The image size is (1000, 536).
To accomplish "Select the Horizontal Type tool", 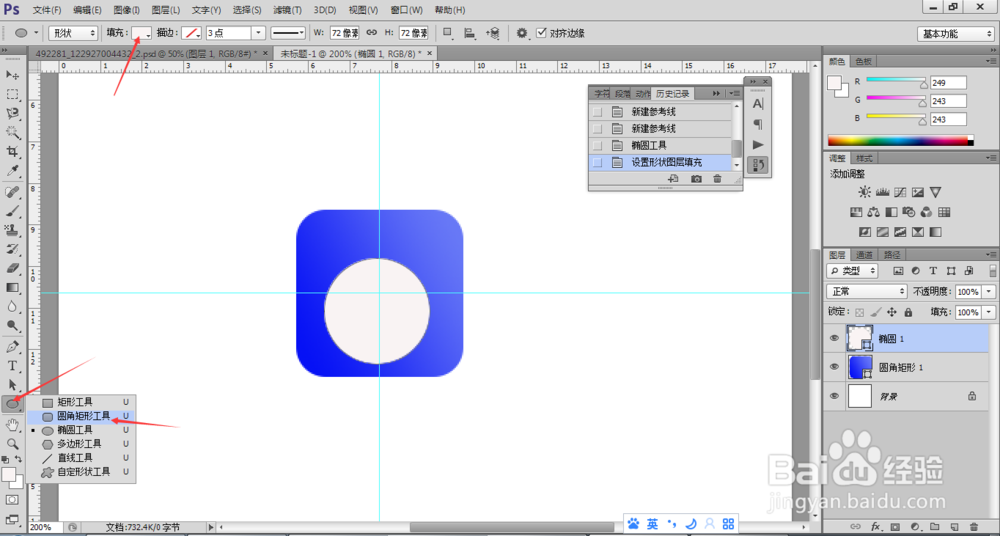I will [x=12, y=366].
